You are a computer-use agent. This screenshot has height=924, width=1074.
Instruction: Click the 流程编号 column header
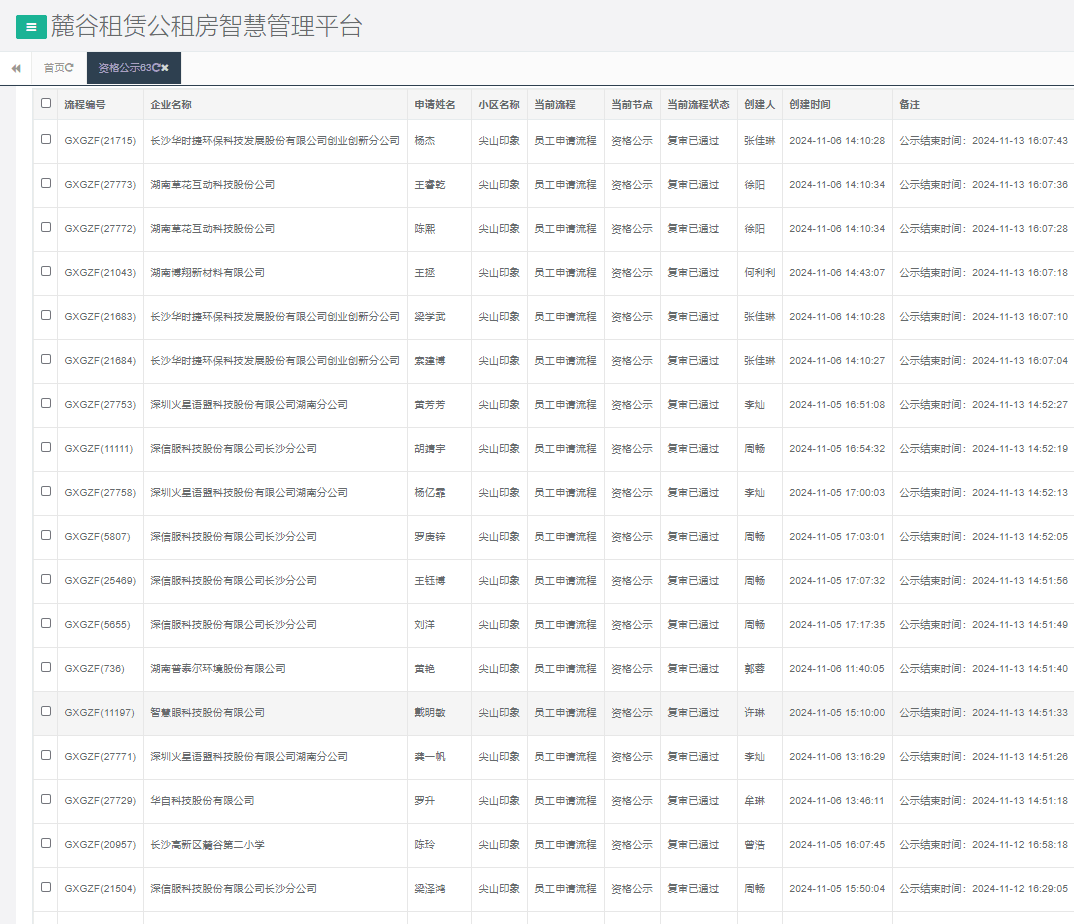[x=85, y=104]
